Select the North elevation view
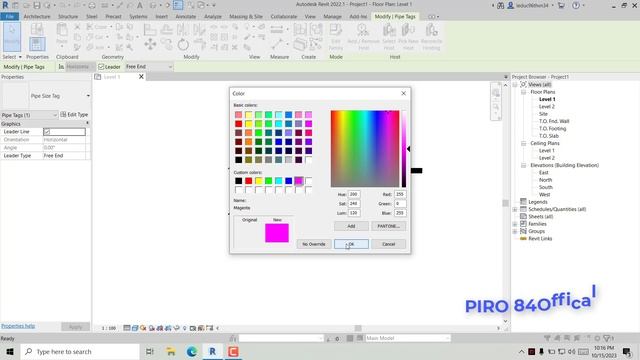This screenshot has width=640, height=360. [545, 180]
